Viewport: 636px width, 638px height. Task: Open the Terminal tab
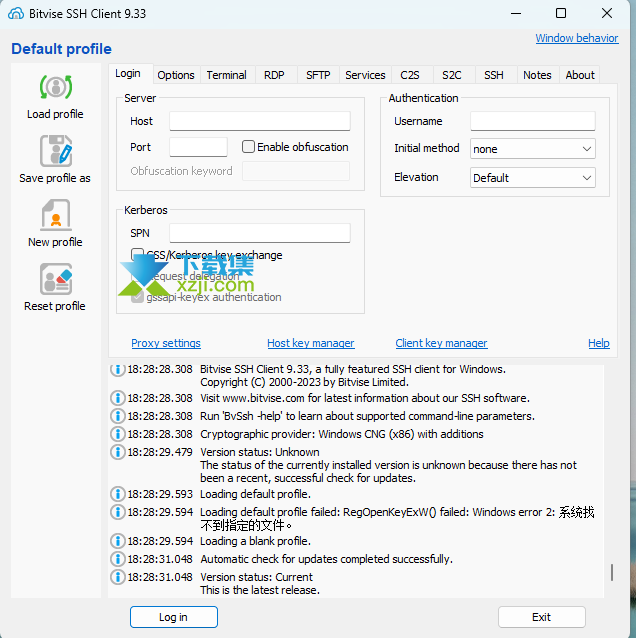227,75
